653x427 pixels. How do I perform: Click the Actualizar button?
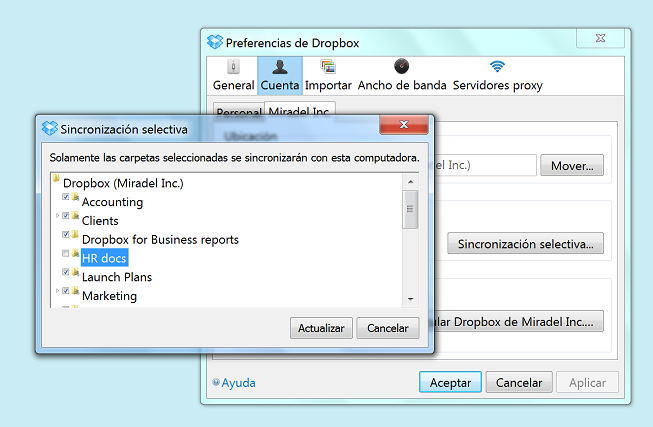coord(321,328)
